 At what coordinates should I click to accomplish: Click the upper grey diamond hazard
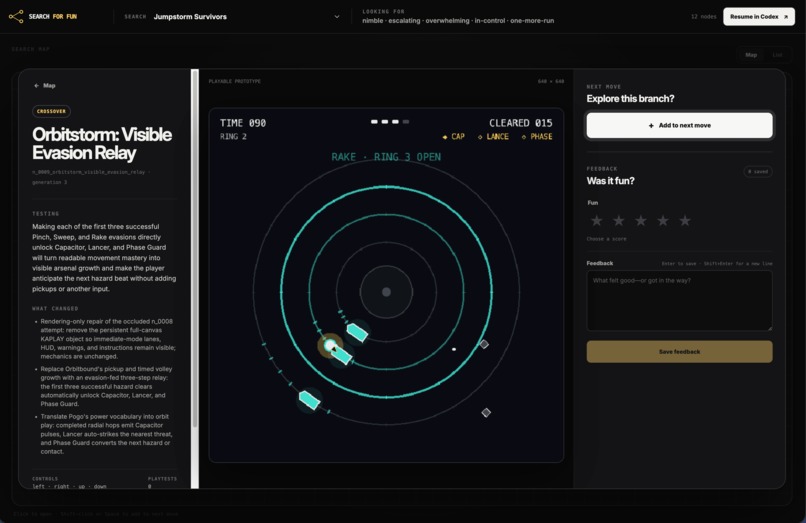pyautogui.click(x=484, y=344)
